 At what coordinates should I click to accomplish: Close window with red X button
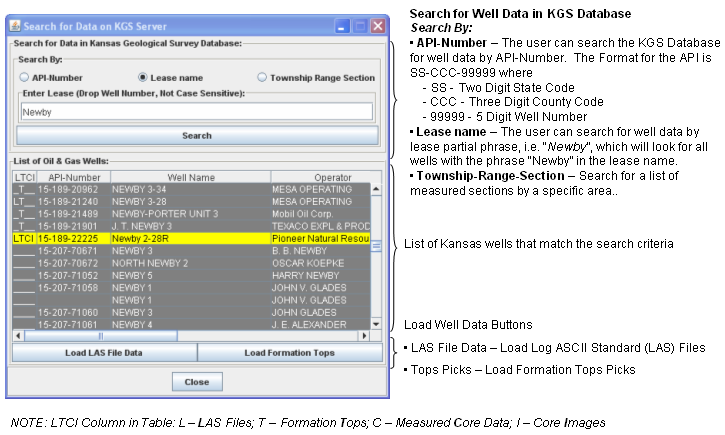(x=378, y=26)
